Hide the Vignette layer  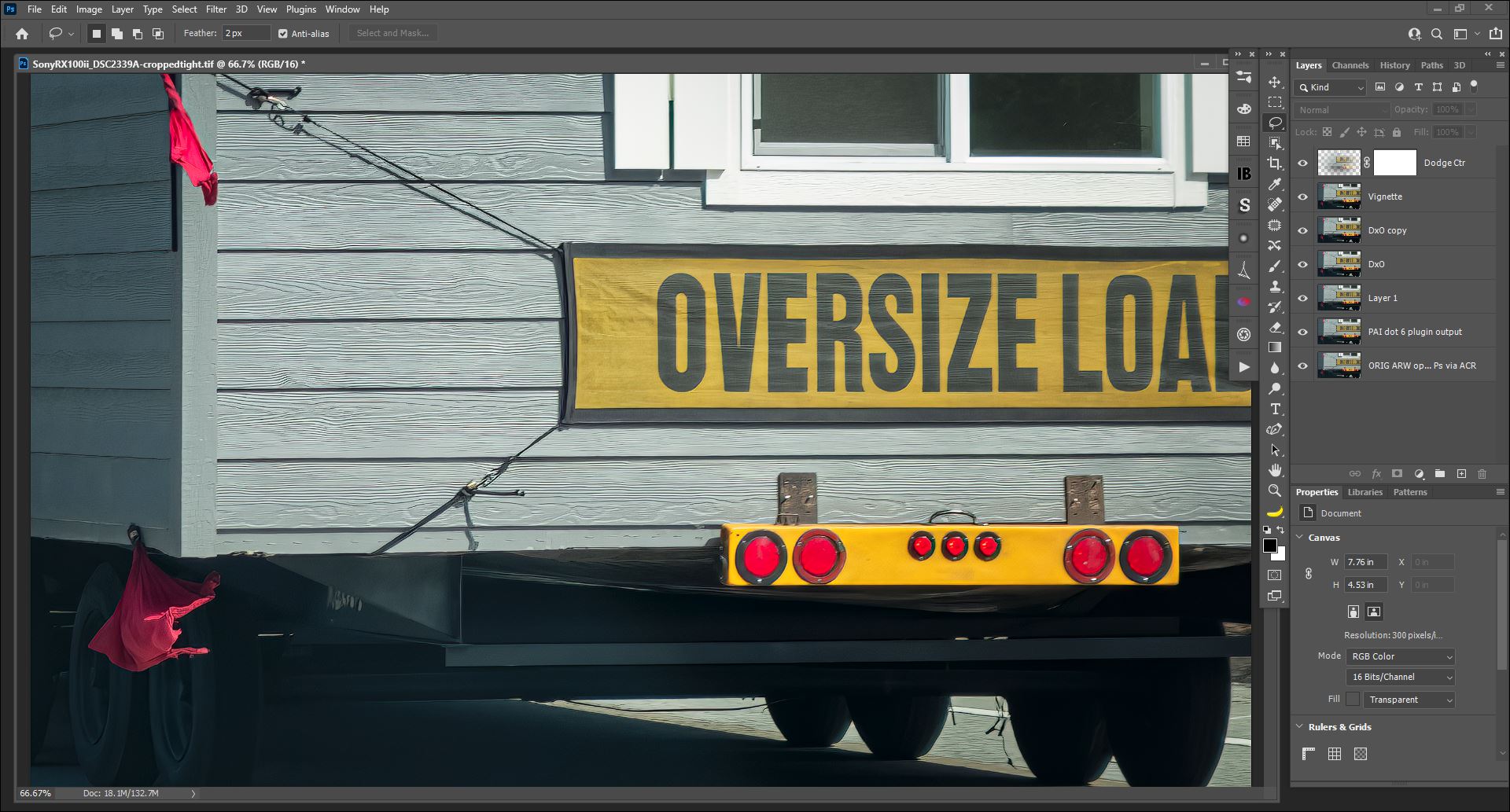coord(1302,197)
